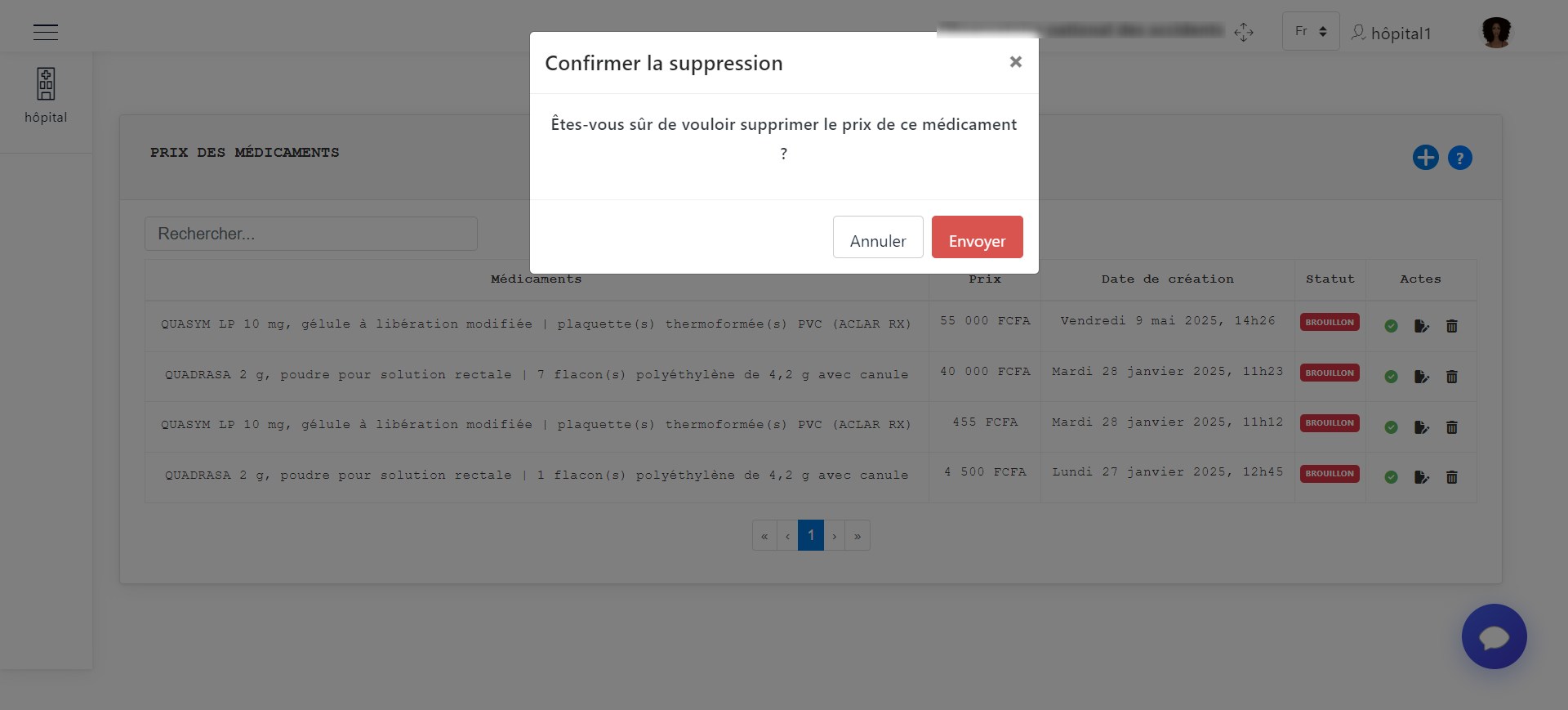The image size is (1568, 710).
Task: Click date Vendredi 9 mai 2025, 14h26
Action: pyautogui.click(x=1168, y=321)
